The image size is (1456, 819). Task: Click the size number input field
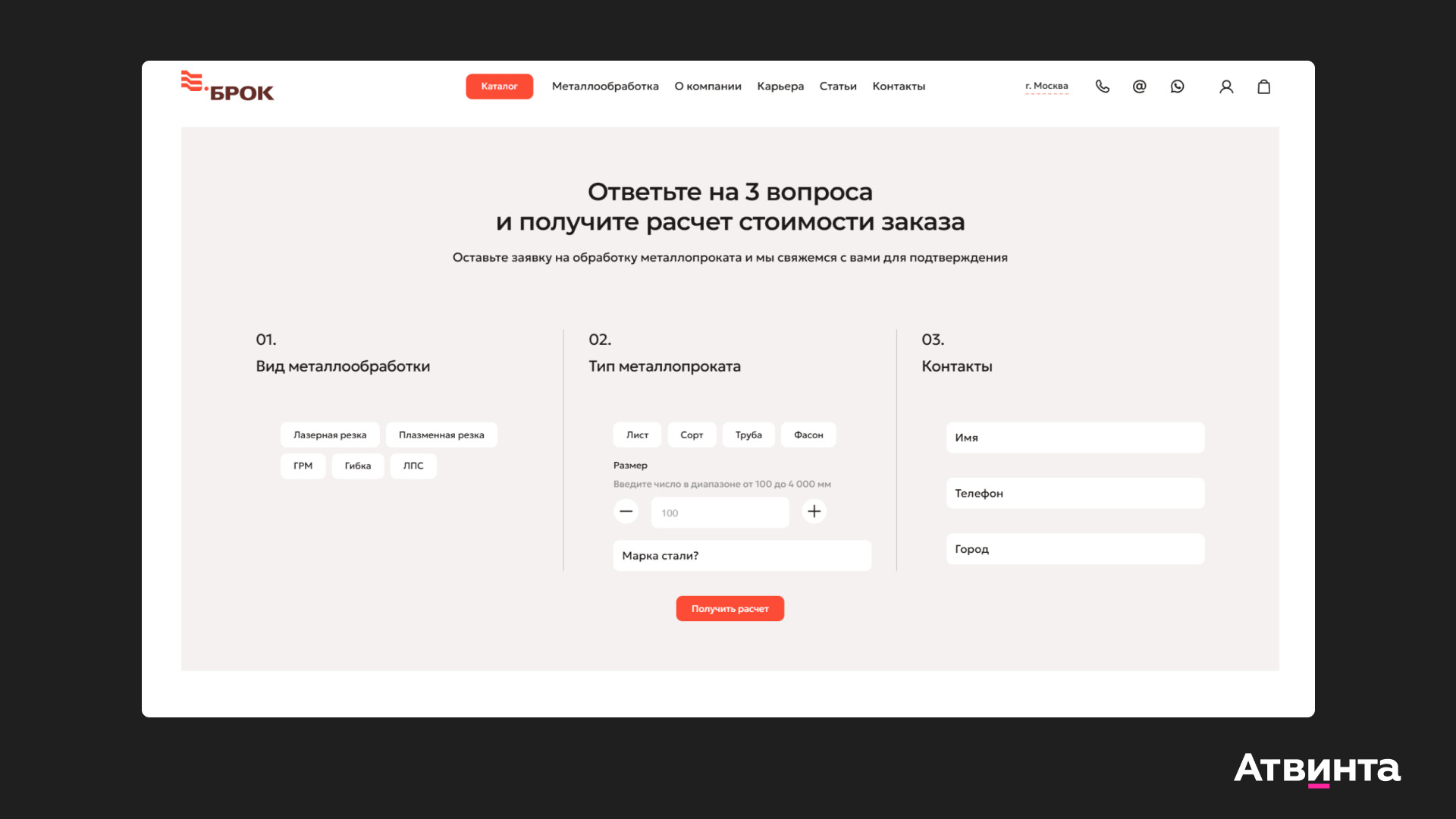coord(720,513)
